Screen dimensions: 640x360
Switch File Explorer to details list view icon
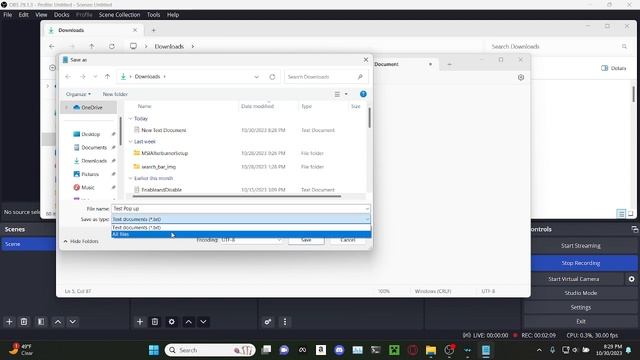point(621,213)
